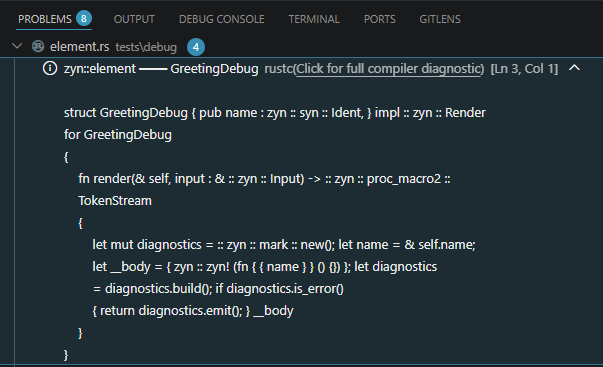Viewport: 603px width, 367px height.
Task: Open the OUTPUT tab
Action: tap(134, 19)
